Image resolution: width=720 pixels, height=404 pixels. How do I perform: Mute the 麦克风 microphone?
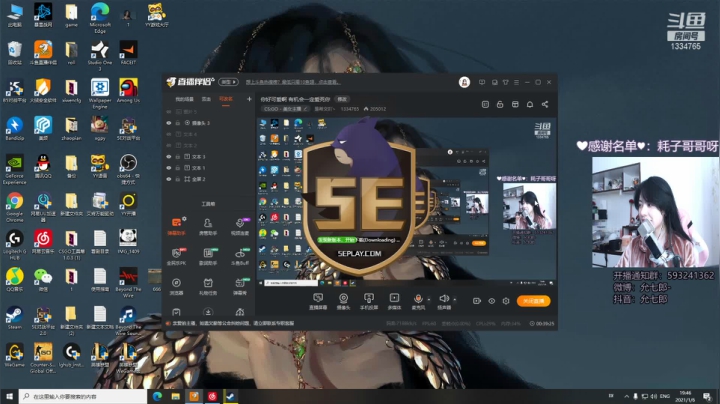pyautogui.click(x=418, y=302)
